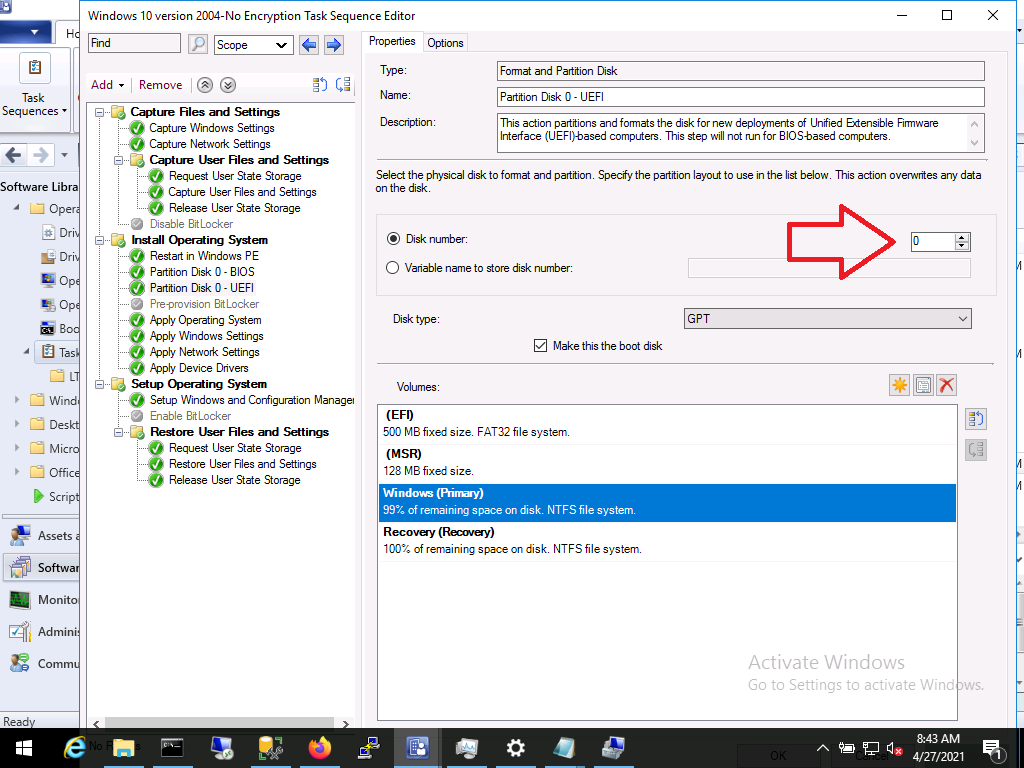The width and height of the screenshot is (1024, 768).
Task: Select Variable name to store disk number
Action: [392, 268]
